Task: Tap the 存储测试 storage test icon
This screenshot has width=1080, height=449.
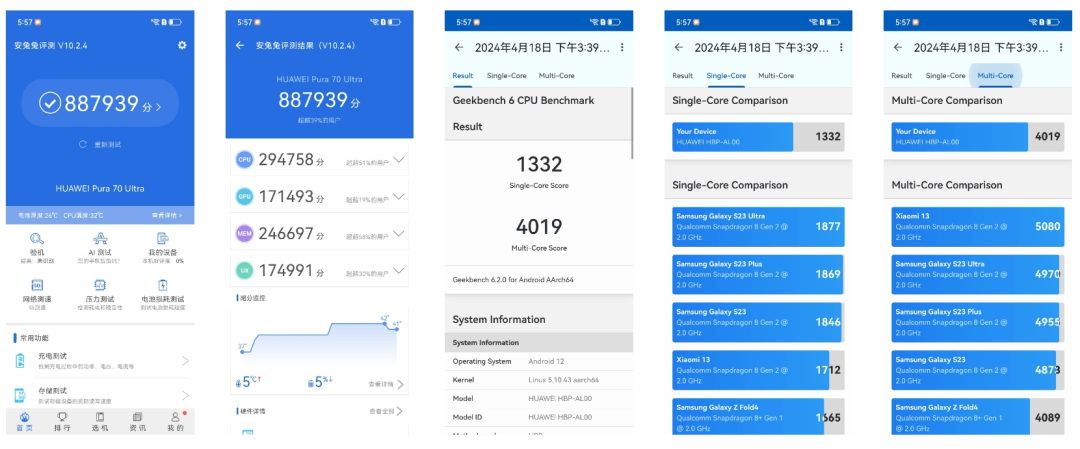Action: point(20,395)
